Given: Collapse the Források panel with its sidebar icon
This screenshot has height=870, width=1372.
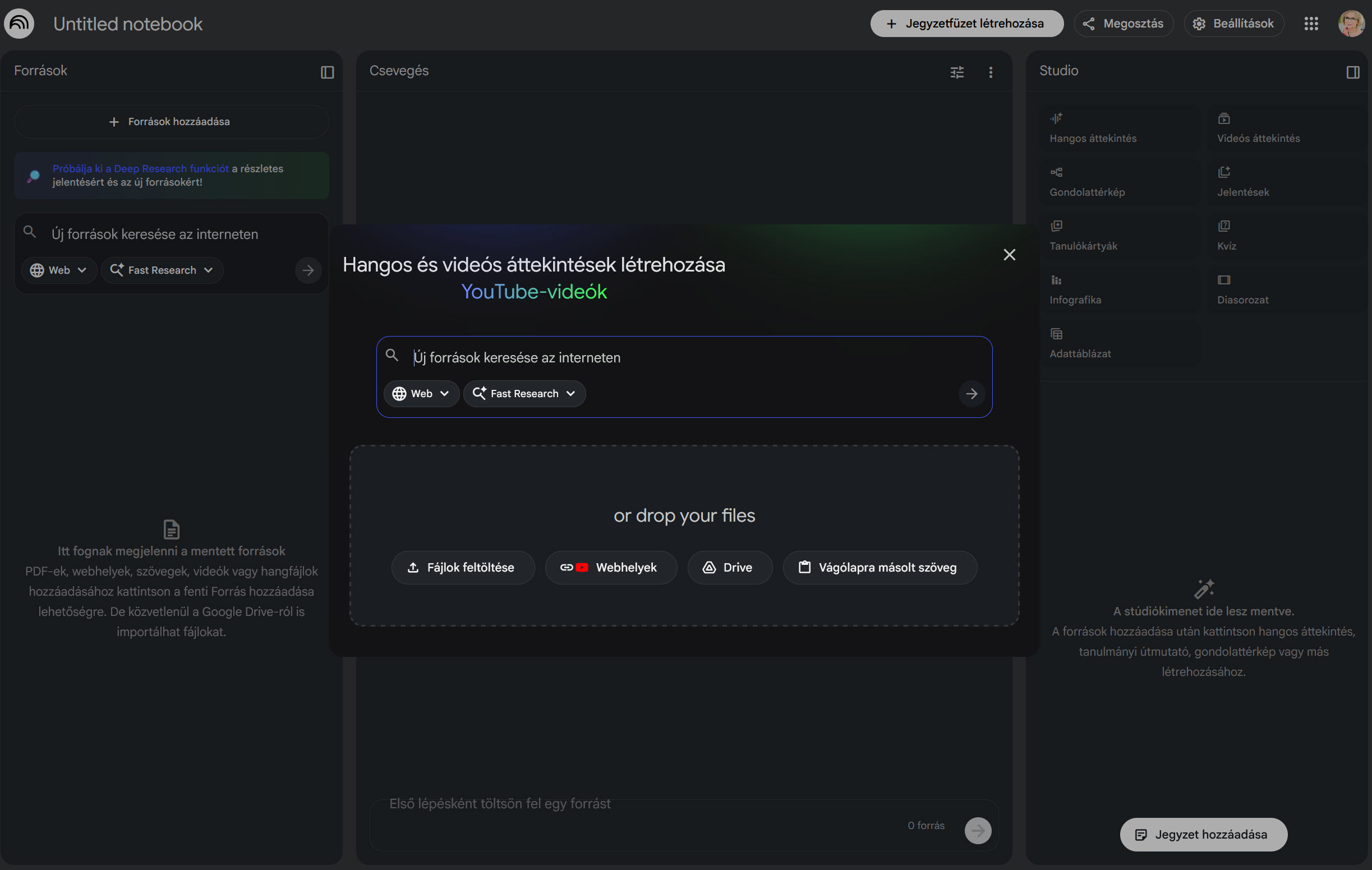Looking at the screenshot, I should coord(327,72).
